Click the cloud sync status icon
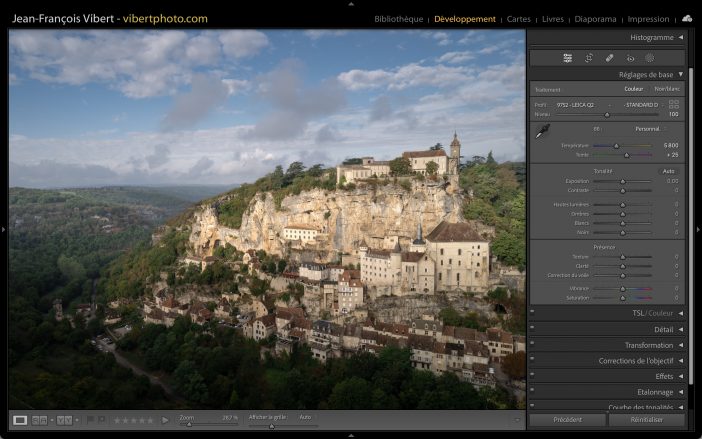Viewport: 702px width, 439px height. tap(687, 18)
